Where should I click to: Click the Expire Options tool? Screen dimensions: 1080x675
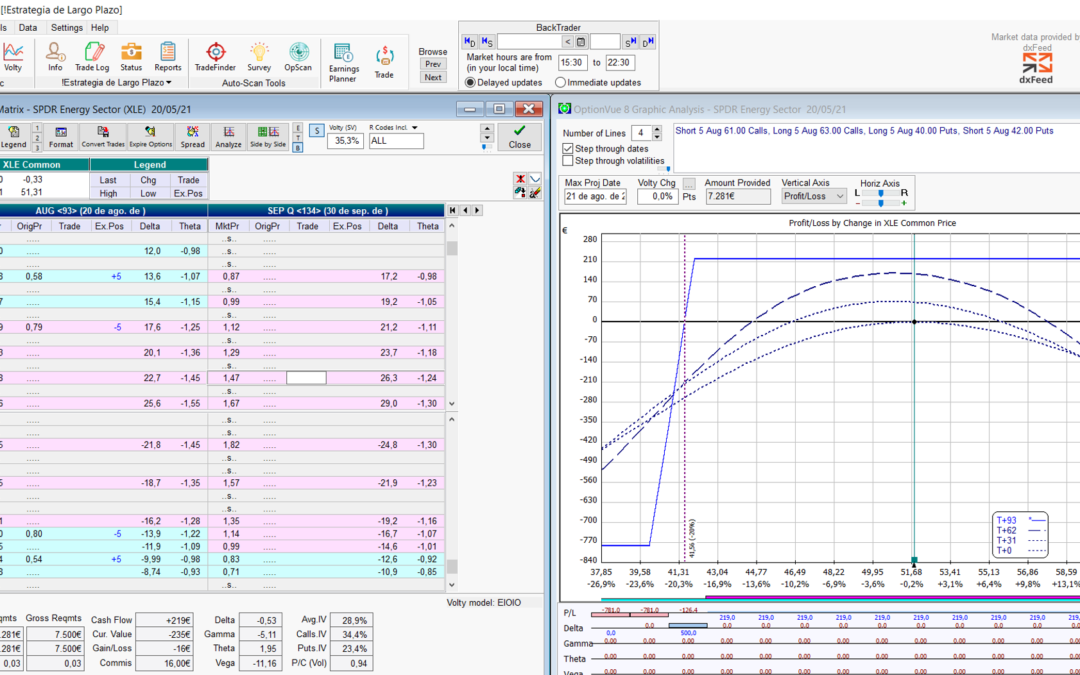(151, 136)
